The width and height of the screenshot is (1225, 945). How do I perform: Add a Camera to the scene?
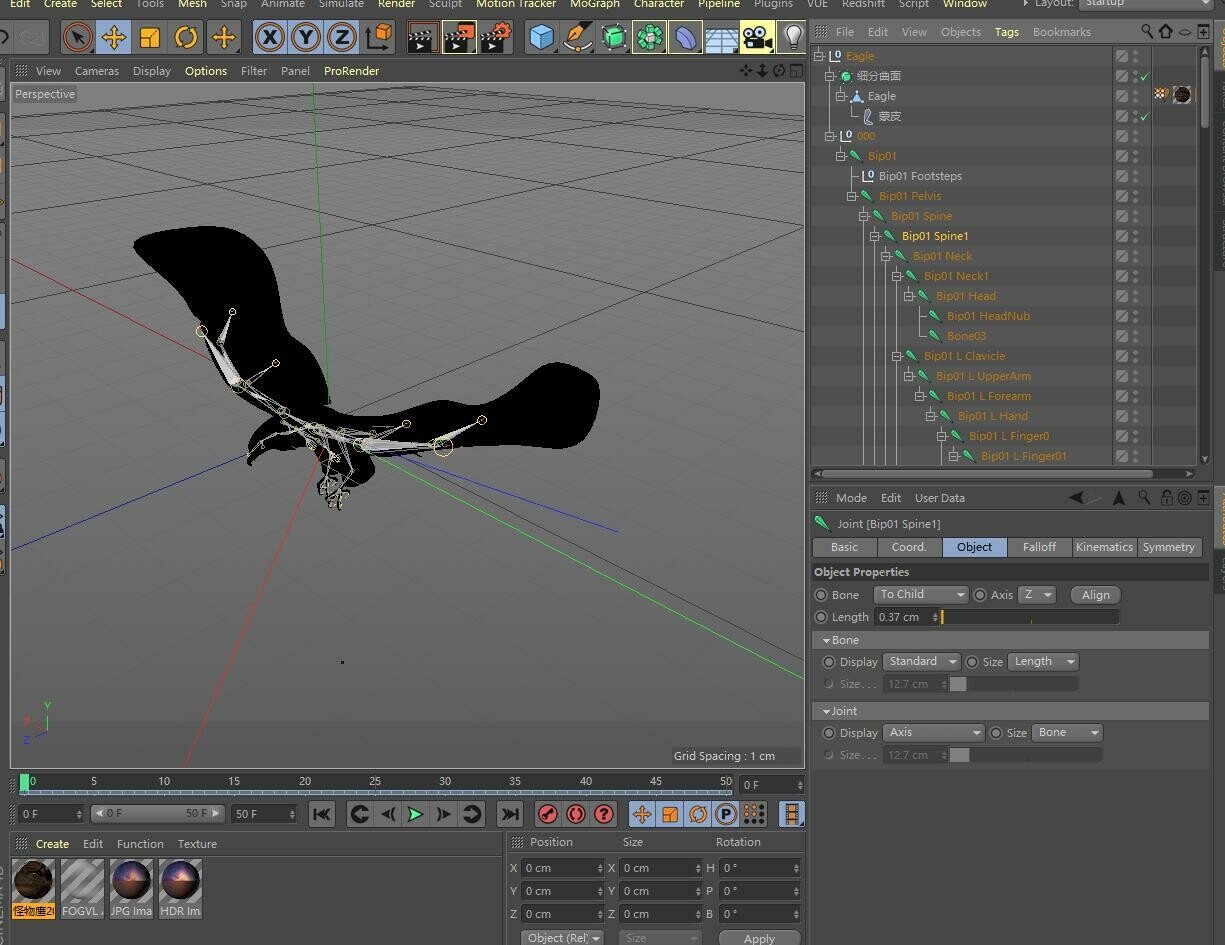coord(756,37)
